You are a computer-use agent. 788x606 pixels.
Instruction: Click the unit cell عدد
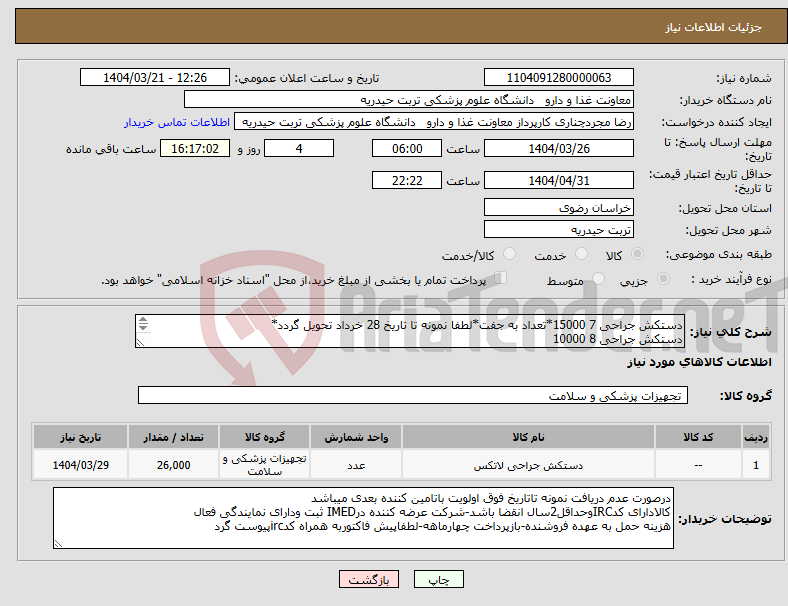356,465
